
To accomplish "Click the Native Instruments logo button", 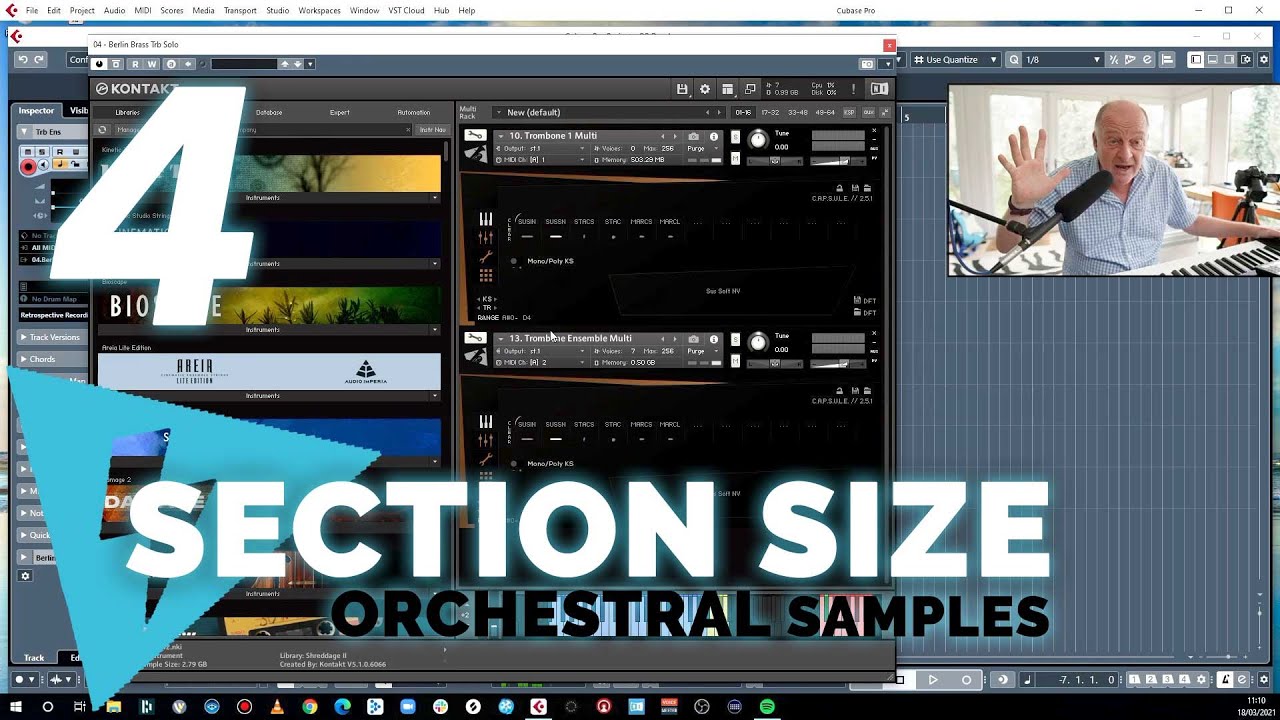I will pos(879,89).
